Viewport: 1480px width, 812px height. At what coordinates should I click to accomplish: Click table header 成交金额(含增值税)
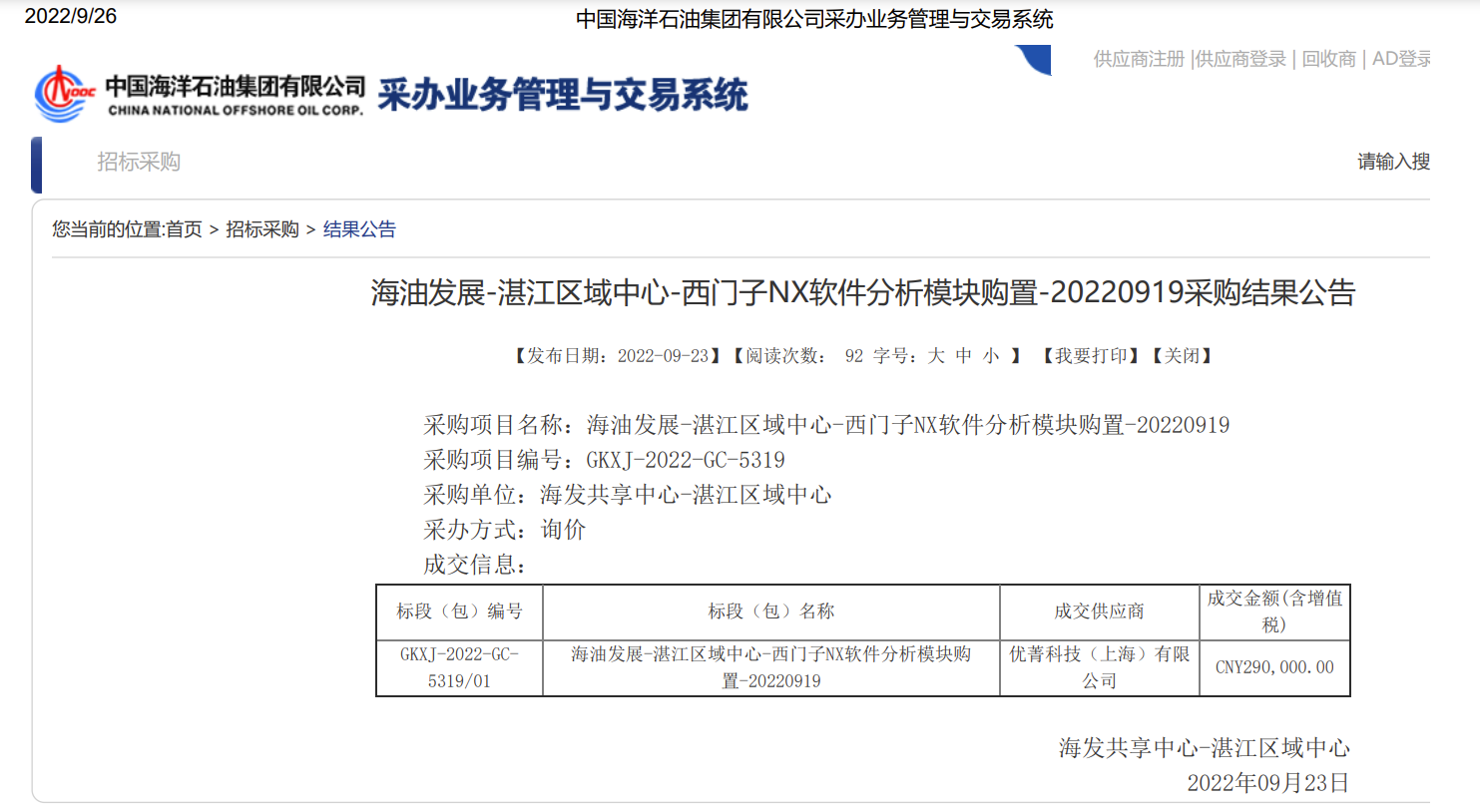point(1274,611)
